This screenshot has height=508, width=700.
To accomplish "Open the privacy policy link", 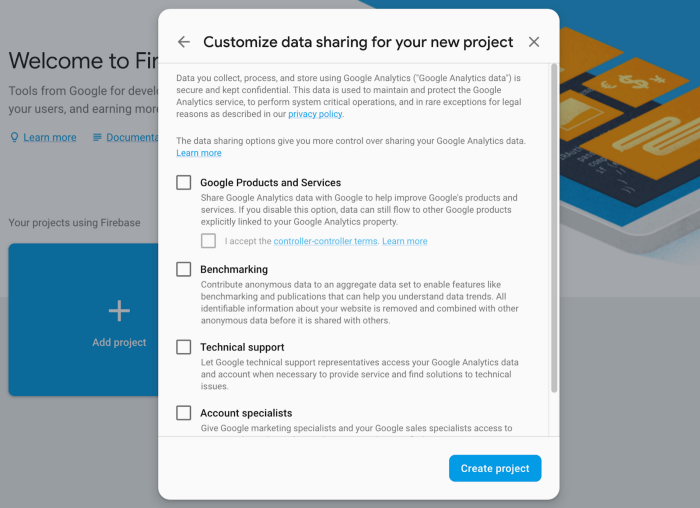I will coord(315,114).
